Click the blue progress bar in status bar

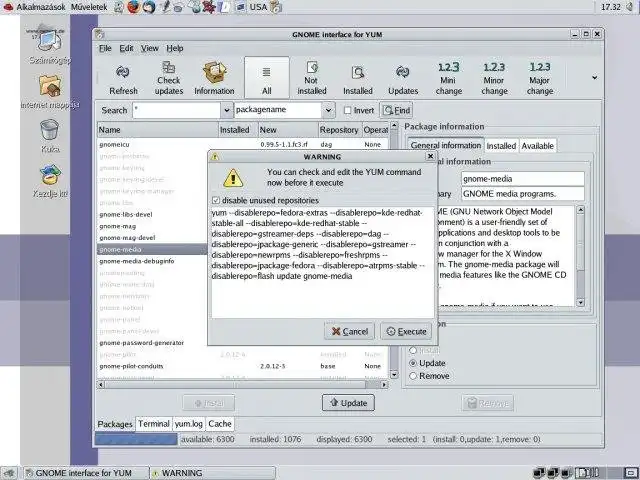pyautogui.click(x=136, y=439)
